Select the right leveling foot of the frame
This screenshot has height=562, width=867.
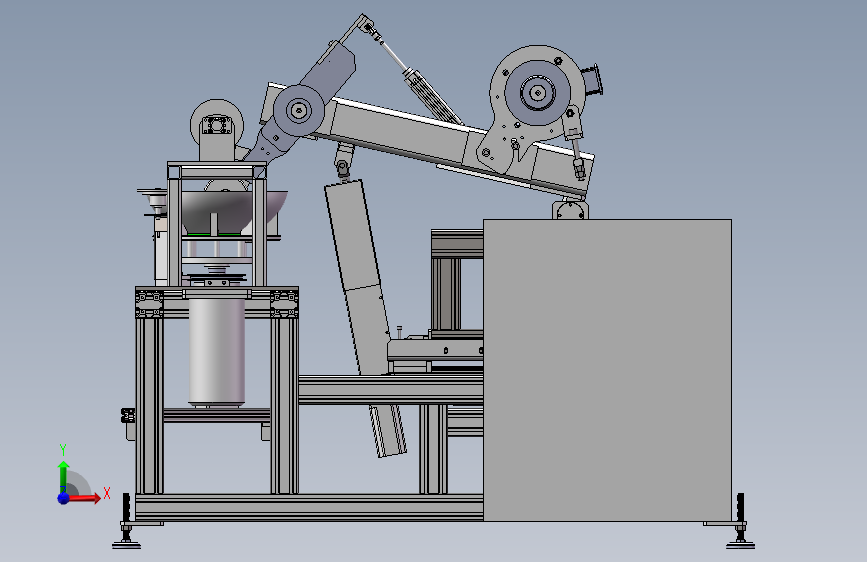coord(740,534)
